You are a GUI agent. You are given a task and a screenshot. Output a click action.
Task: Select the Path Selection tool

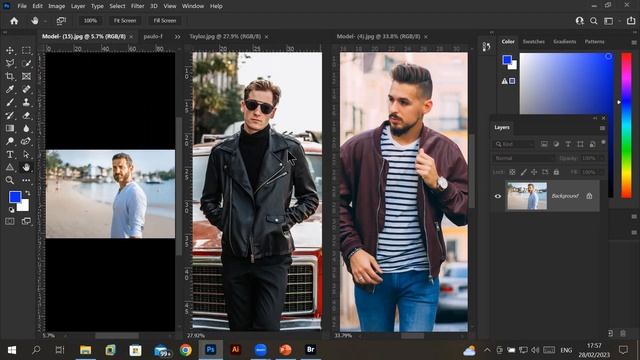point(26,154)
